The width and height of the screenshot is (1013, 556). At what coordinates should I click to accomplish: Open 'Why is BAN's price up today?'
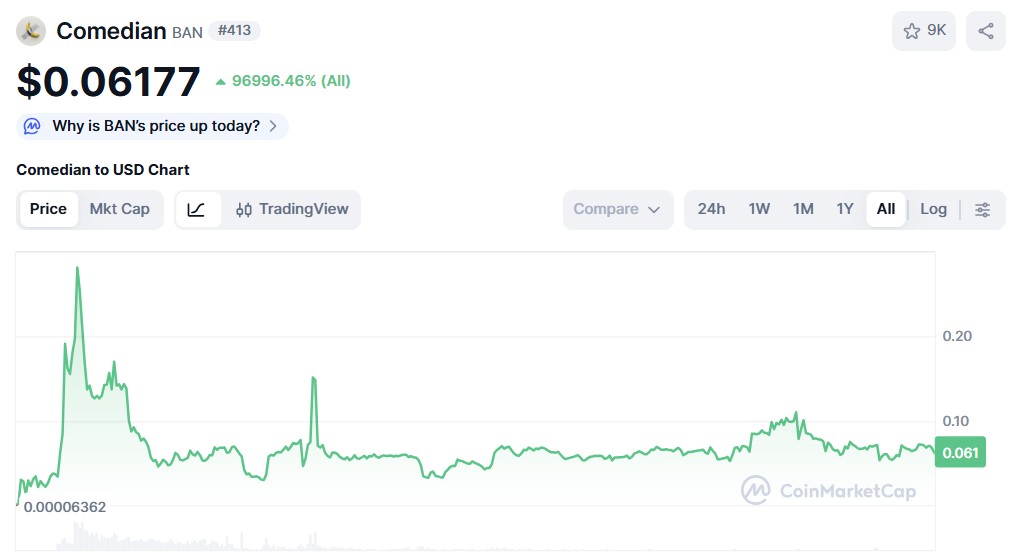pos(152,126)
